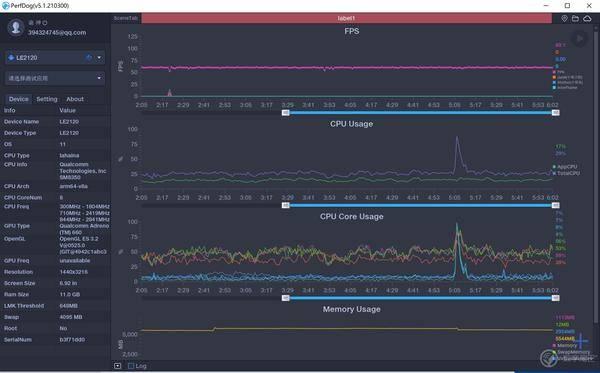
Task: Click the FPS chart left range slider handle
Action: click(285, 112)
